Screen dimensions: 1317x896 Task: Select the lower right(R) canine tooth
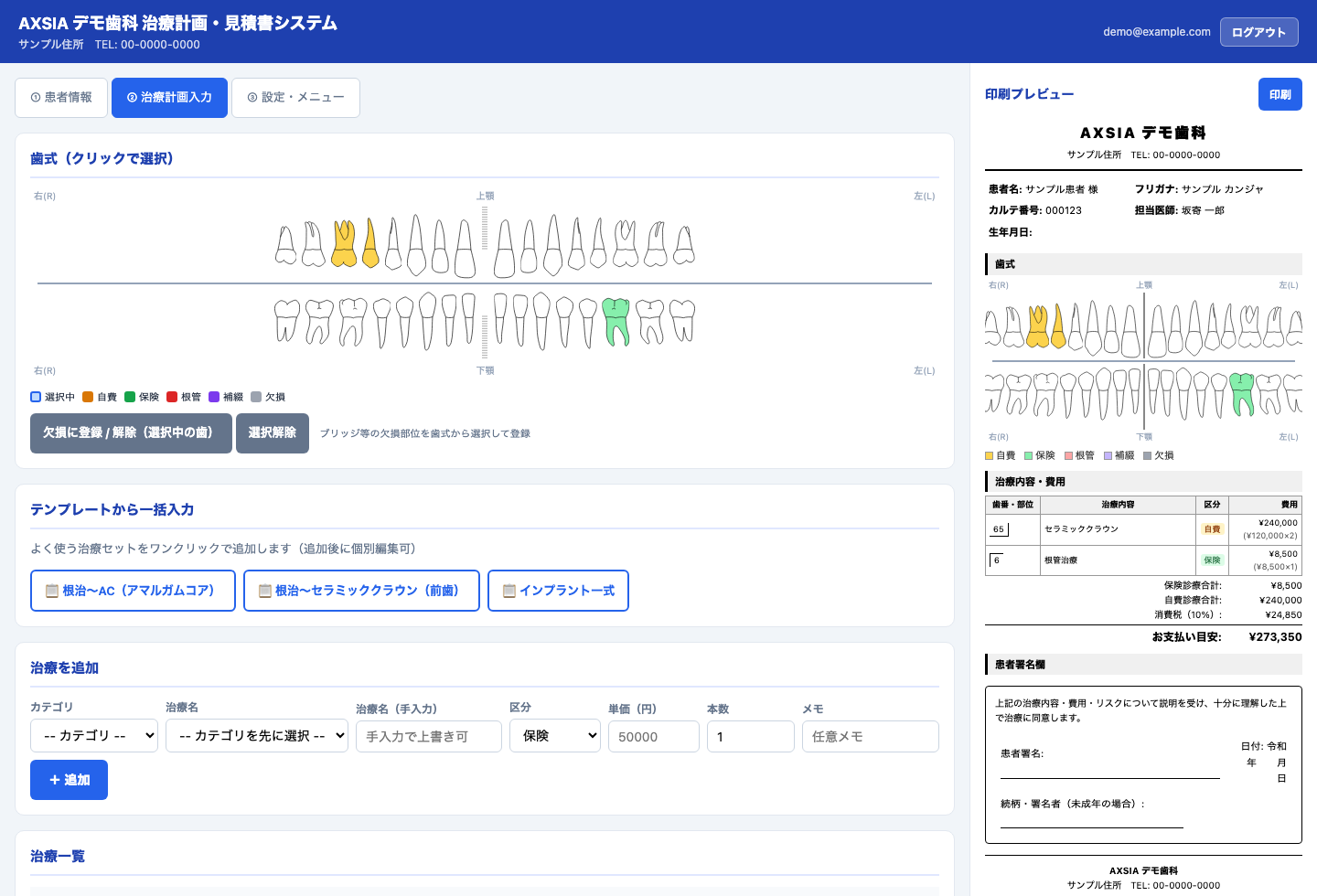pyautogui.click(x=427, y=321)
